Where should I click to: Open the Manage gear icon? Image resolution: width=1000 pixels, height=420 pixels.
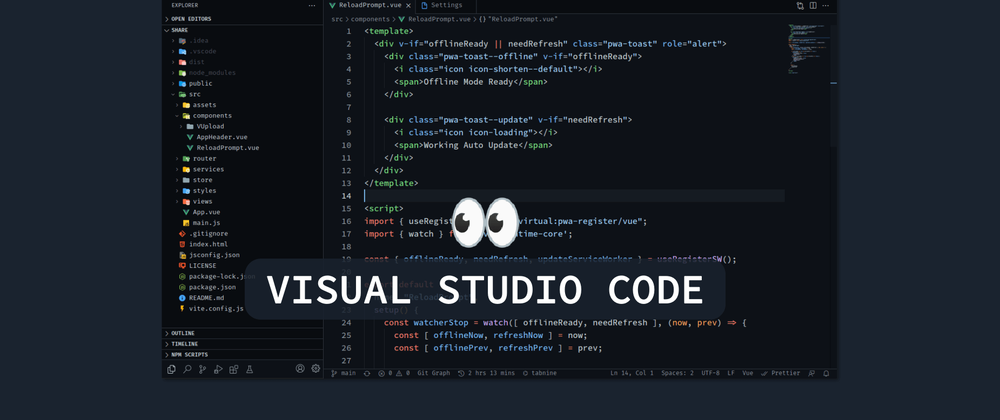(316, 369)
